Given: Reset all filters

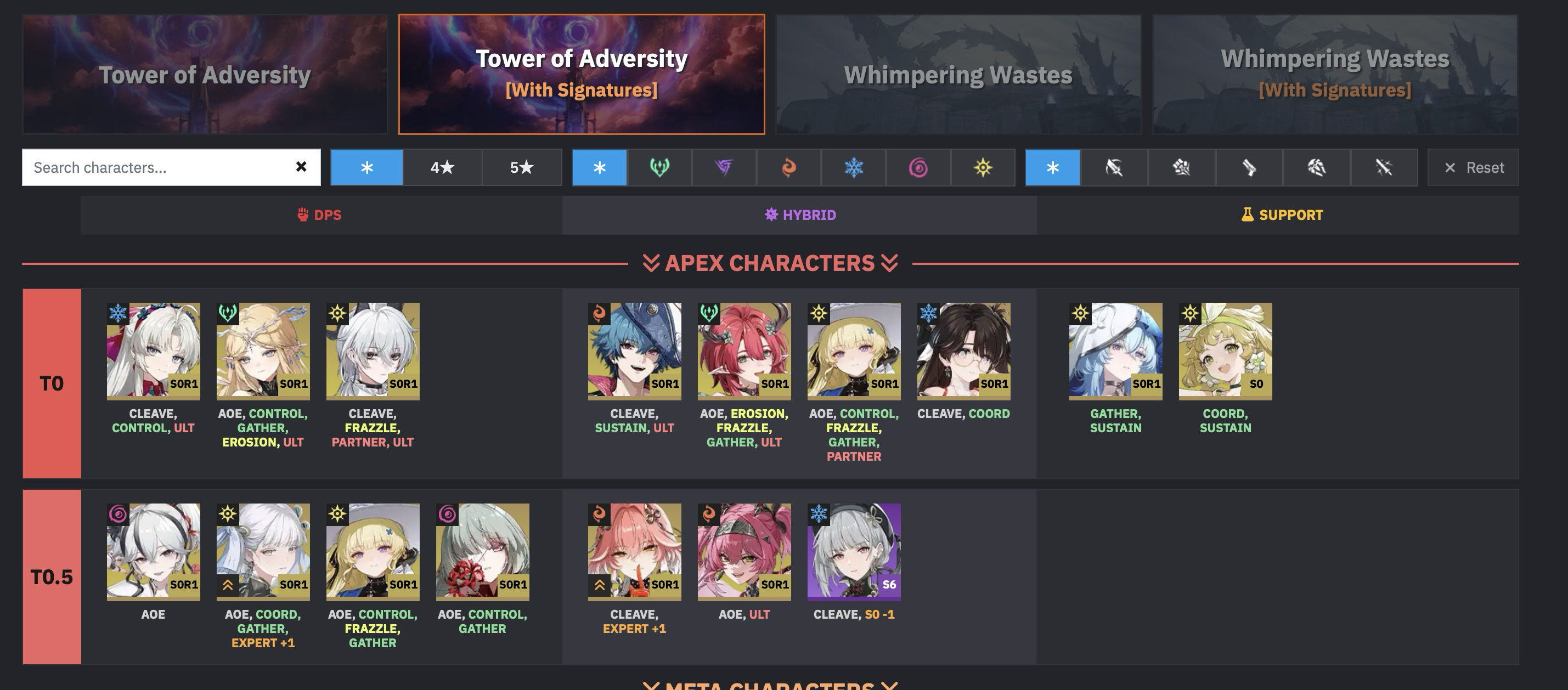Looking at the screenshot, I should [1473, 167].
